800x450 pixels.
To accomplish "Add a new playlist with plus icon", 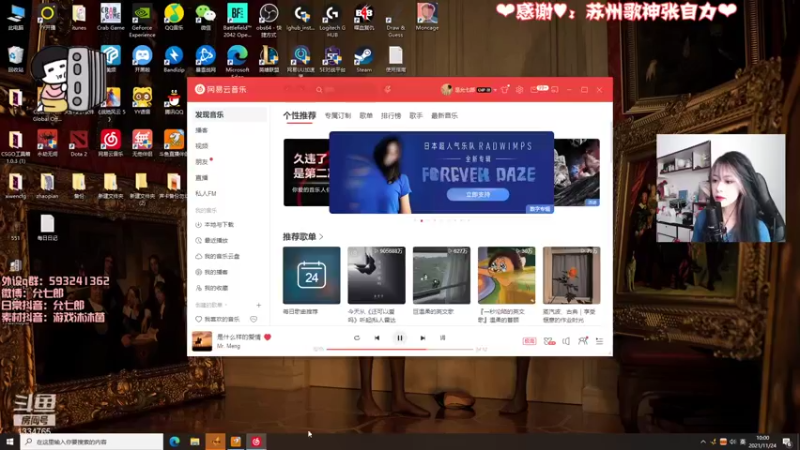I will [259, 305].
